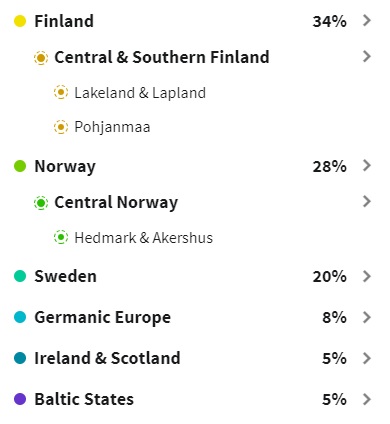Click the lime green Norway dot

coord(20,166)
